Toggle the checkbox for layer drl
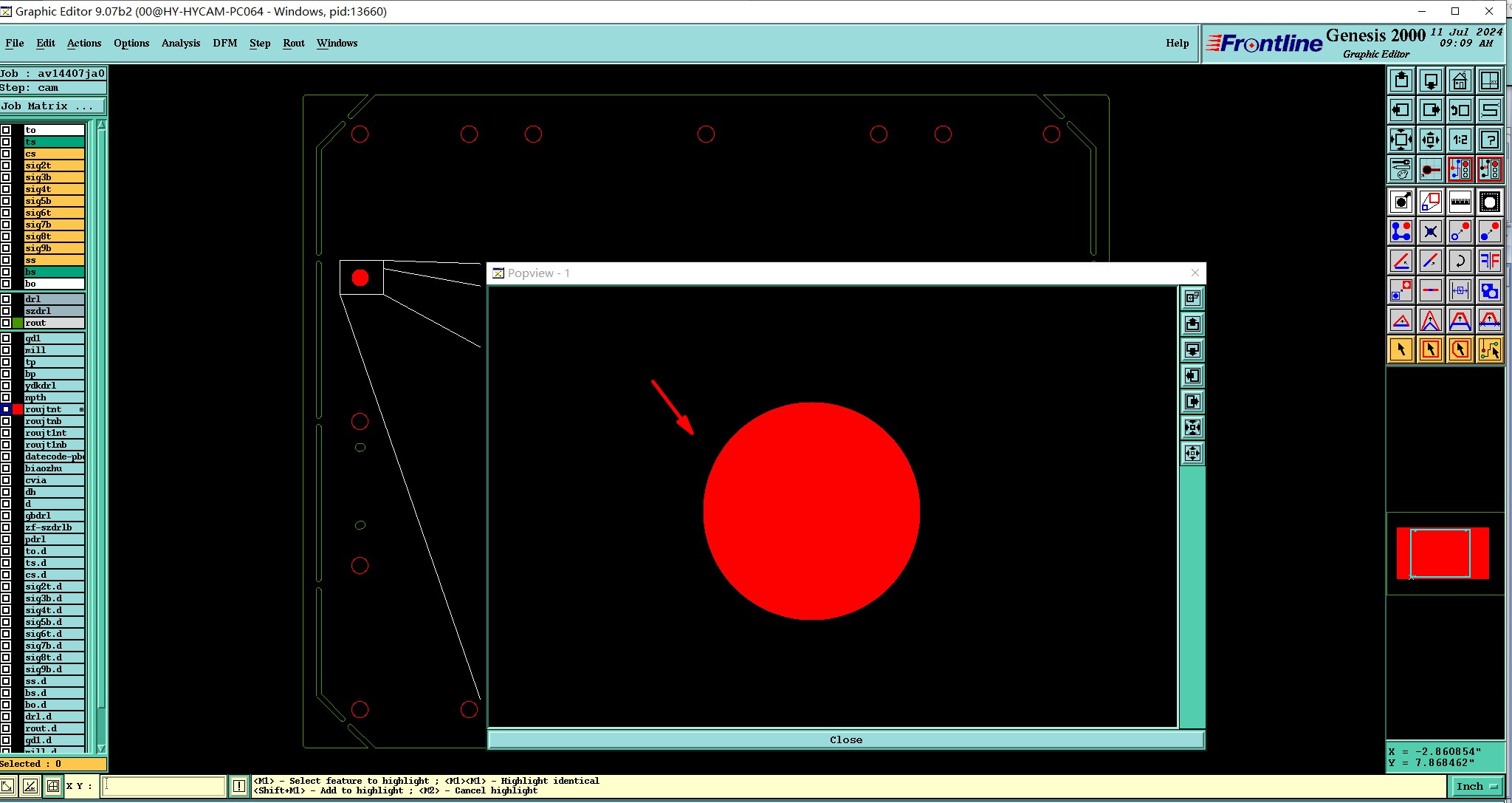Screen dimensions: 1512x803 (x=6, y=299)
